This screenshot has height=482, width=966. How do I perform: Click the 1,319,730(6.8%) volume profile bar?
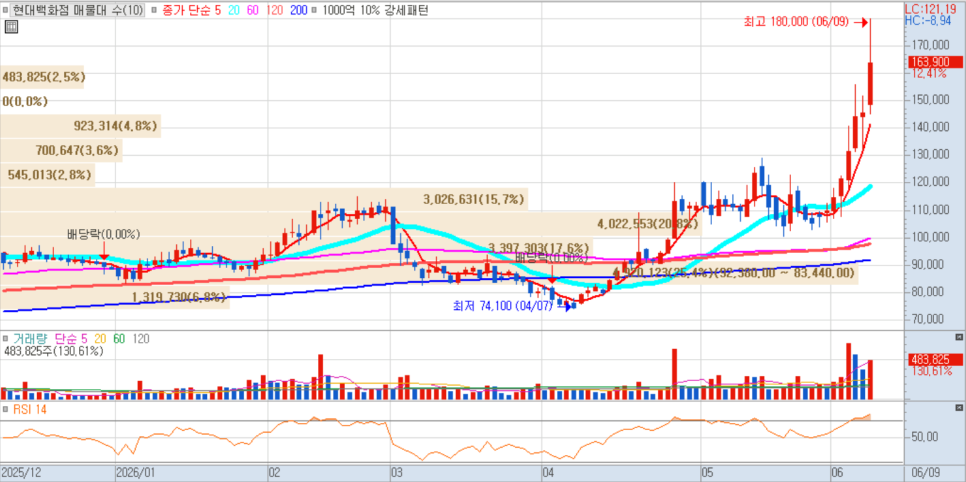tap(115, 297)
